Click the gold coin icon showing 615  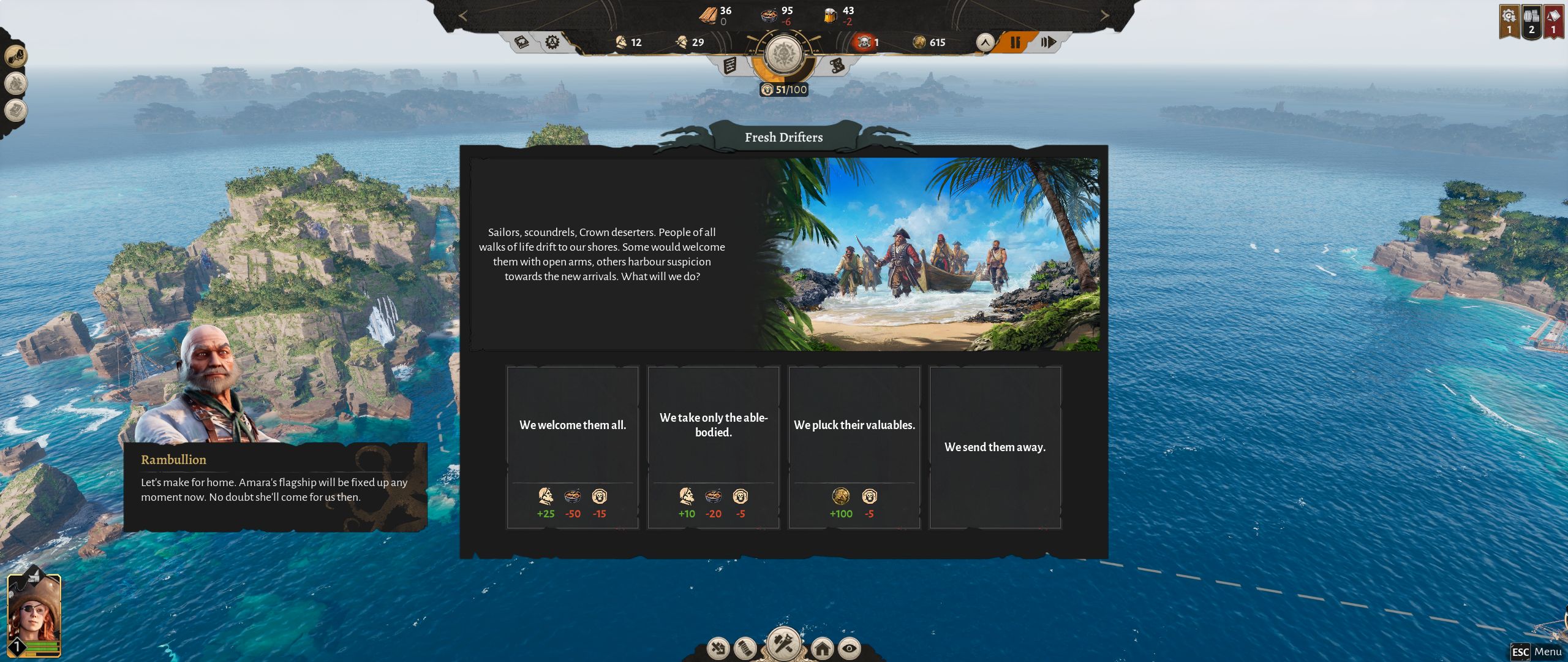(919, 42)
